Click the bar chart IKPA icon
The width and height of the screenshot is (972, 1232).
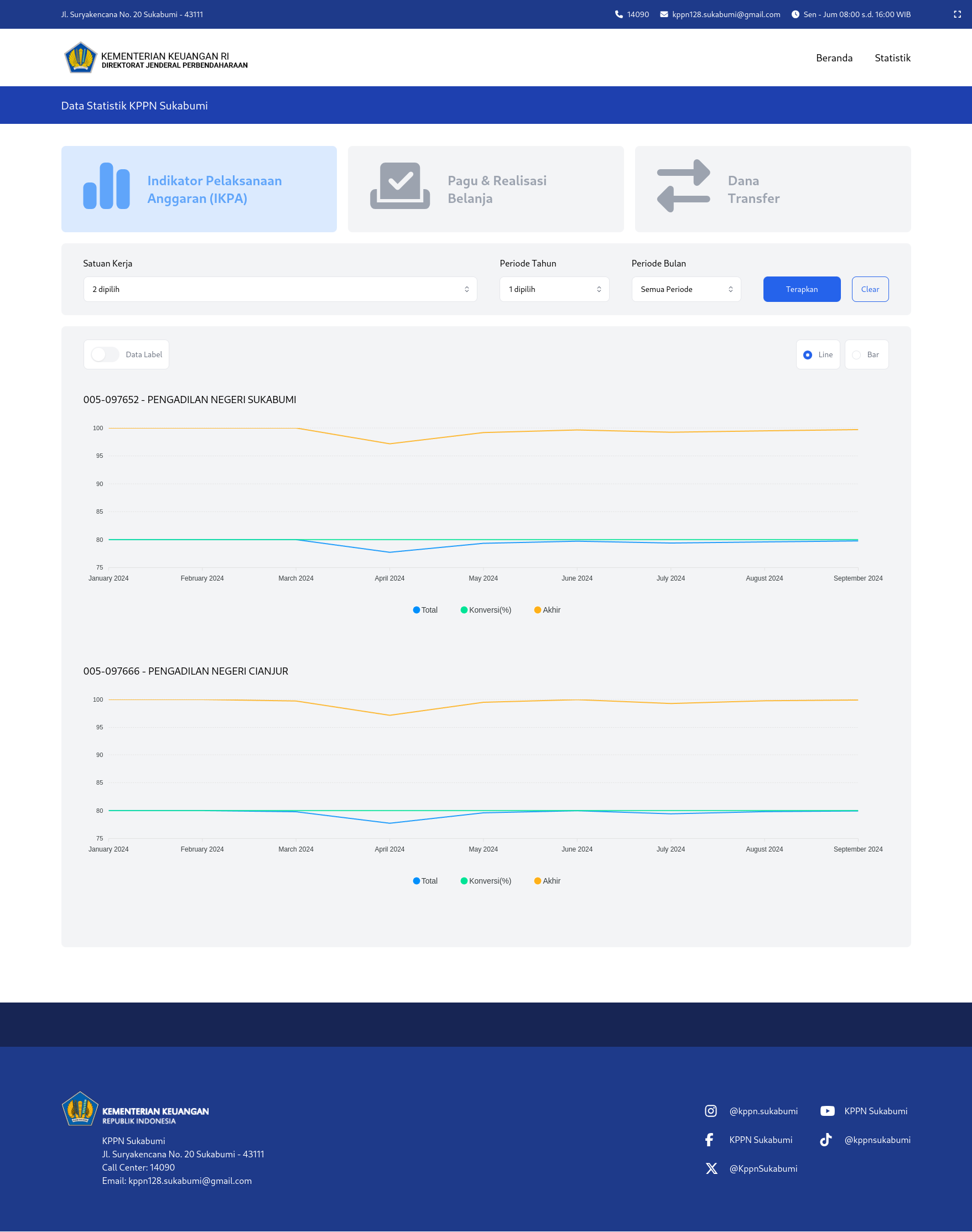[x=106, y=186]
